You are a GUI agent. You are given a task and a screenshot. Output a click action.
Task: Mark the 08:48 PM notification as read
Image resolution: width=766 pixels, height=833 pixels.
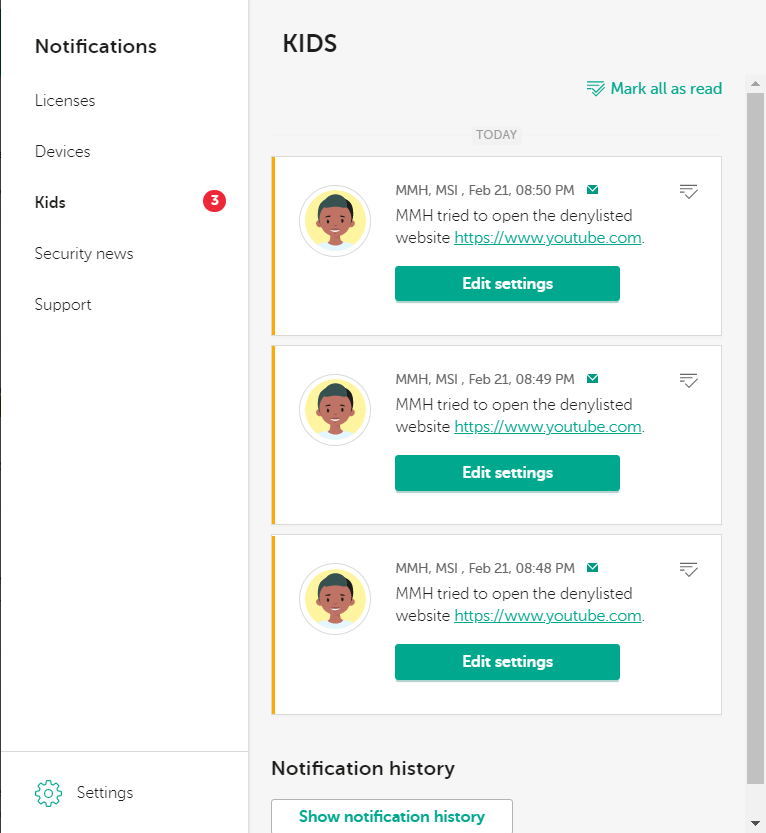(x=688, y=569)
